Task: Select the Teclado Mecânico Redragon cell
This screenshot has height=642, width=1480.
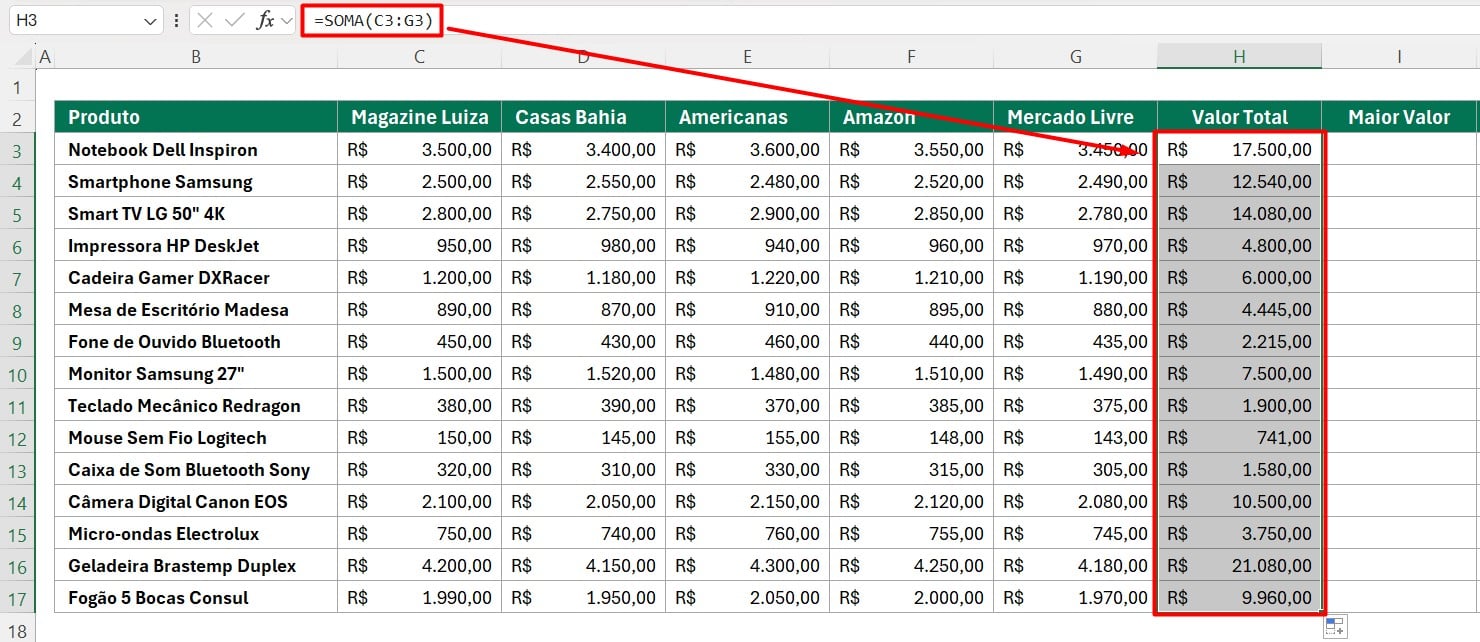Action: [196, 405]
